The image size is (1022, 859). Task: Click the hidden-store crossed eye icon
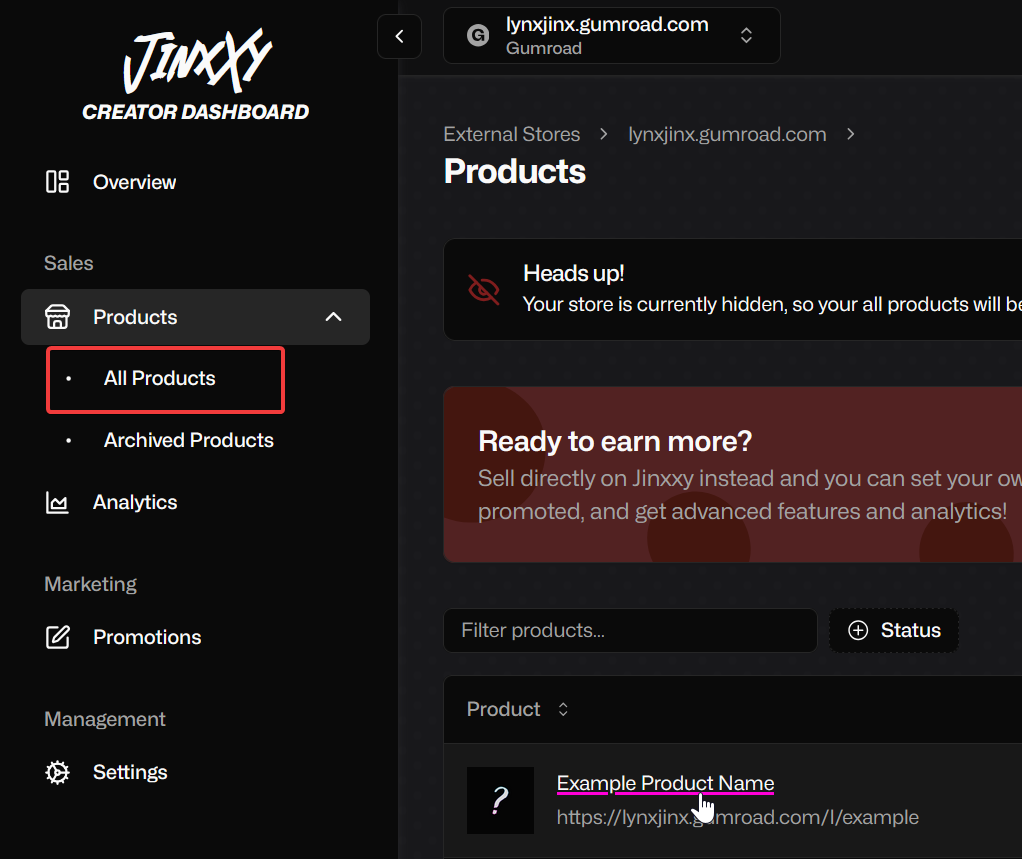click(x=484, y=289)
